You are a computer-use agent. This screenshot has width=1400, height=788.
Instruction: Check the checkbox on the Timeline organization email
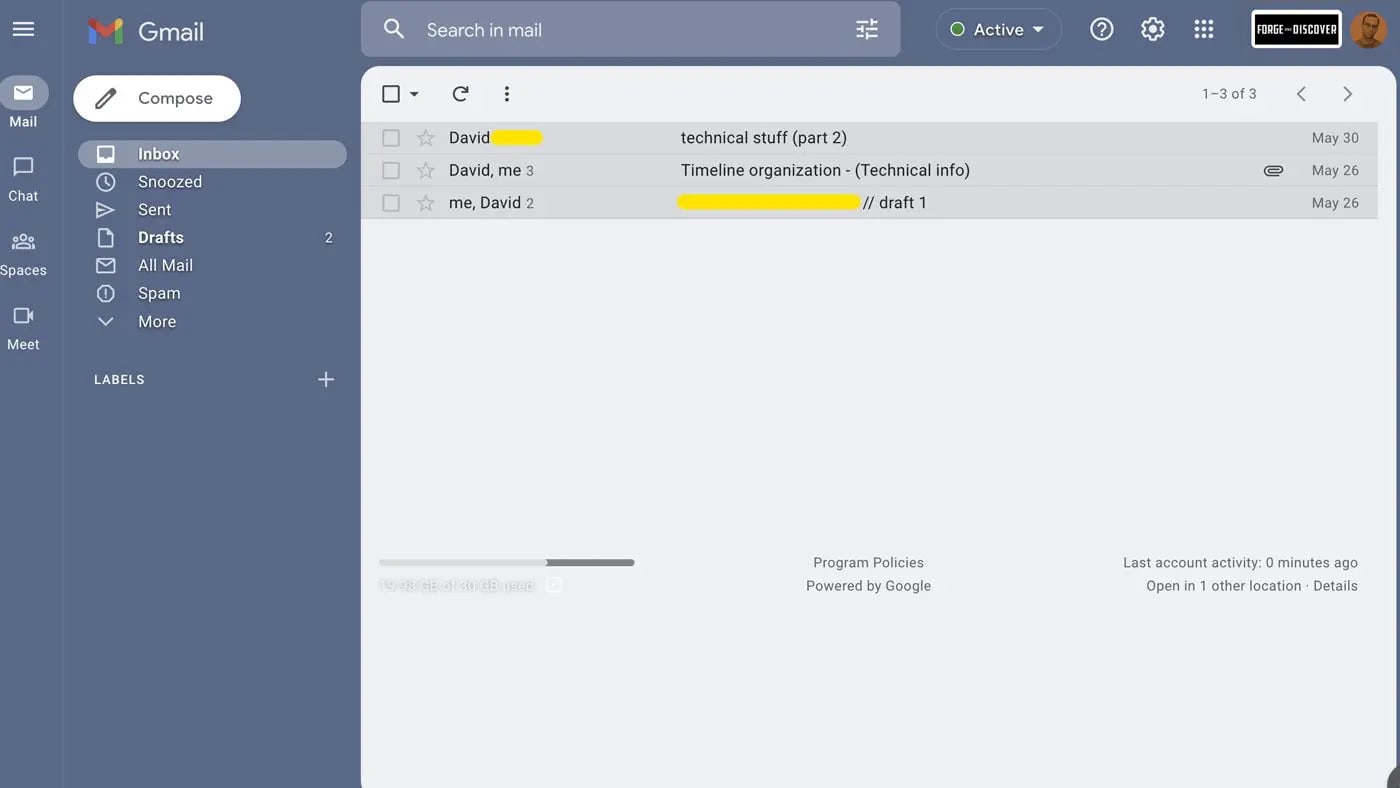tap(390, 168)
